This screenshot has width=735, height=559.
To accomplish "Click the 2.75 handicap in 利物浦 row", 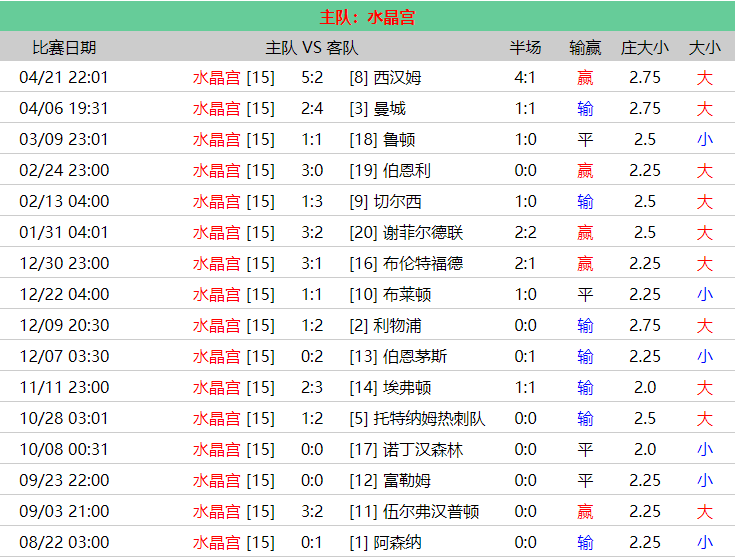I will [645, 325].
